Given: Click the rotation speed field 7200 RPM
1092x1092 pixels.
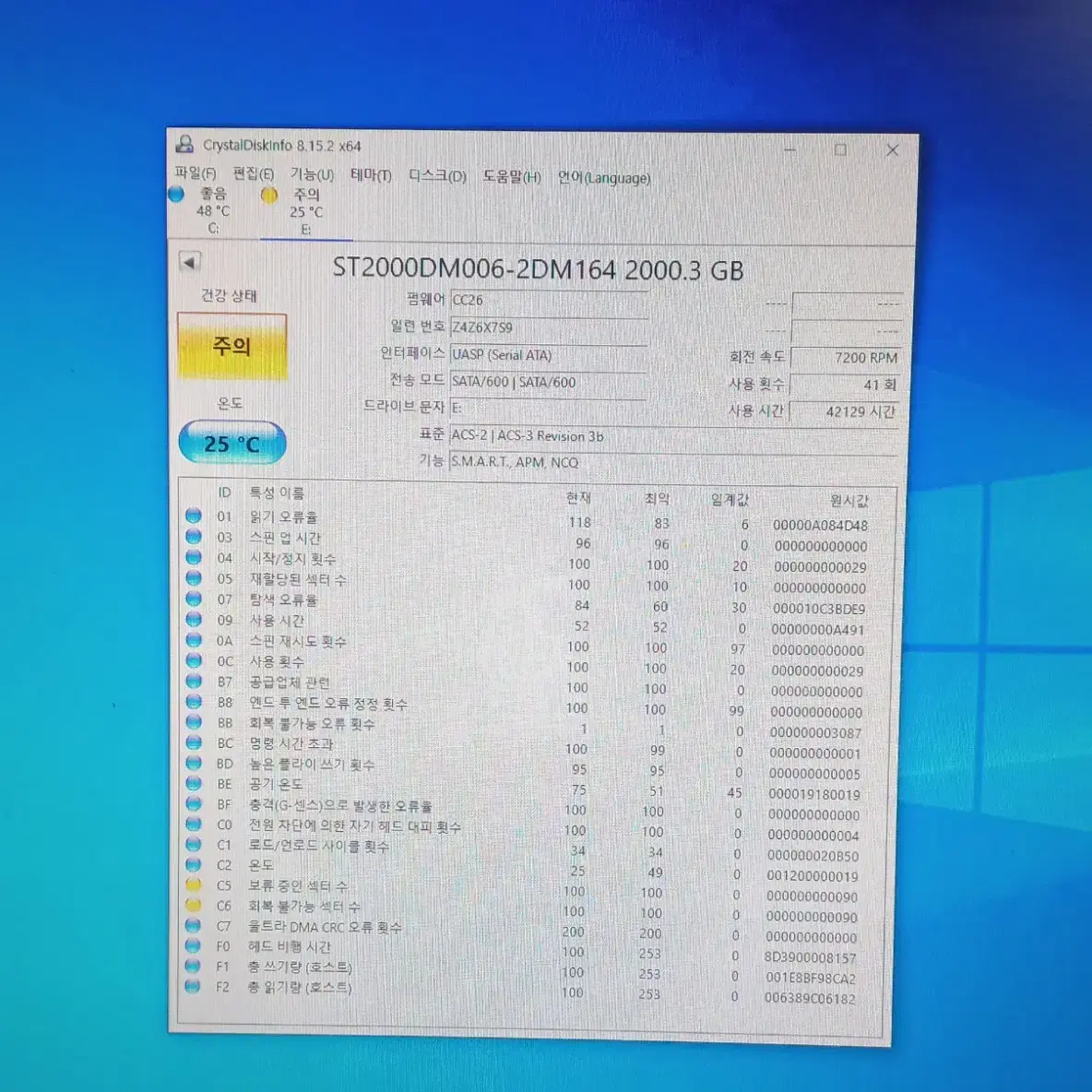Looking at the screenshot, I should coord(846,357).
